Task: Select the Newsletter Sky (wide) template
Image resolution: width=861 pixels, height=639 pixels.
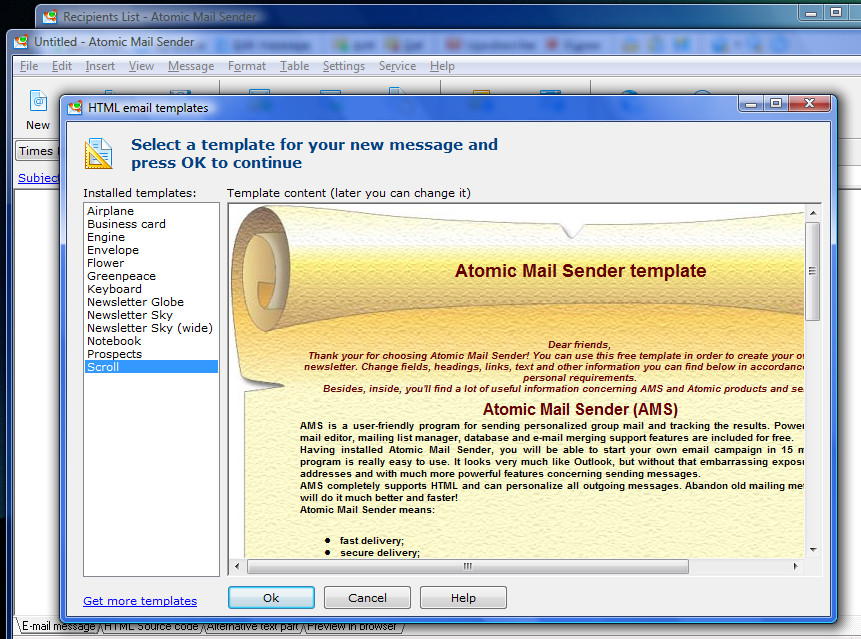Action: [150, 328]
